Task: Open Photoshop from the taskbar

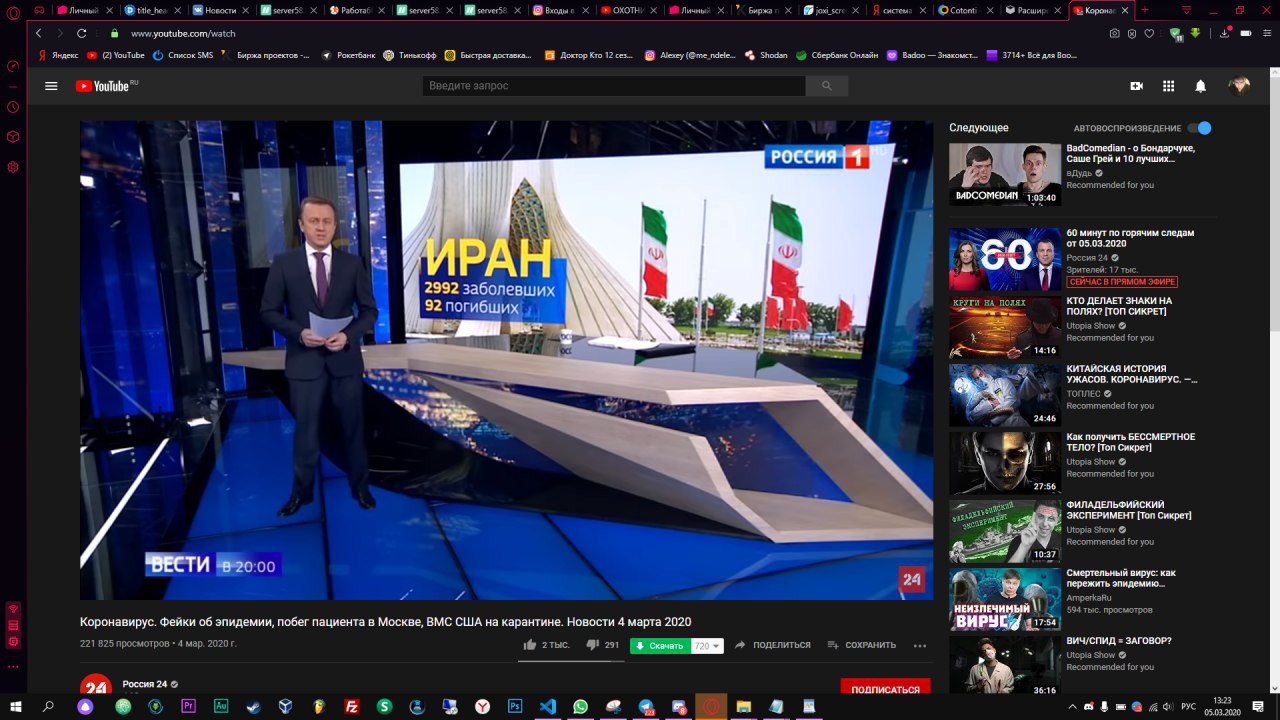Action: pos(515,706)
